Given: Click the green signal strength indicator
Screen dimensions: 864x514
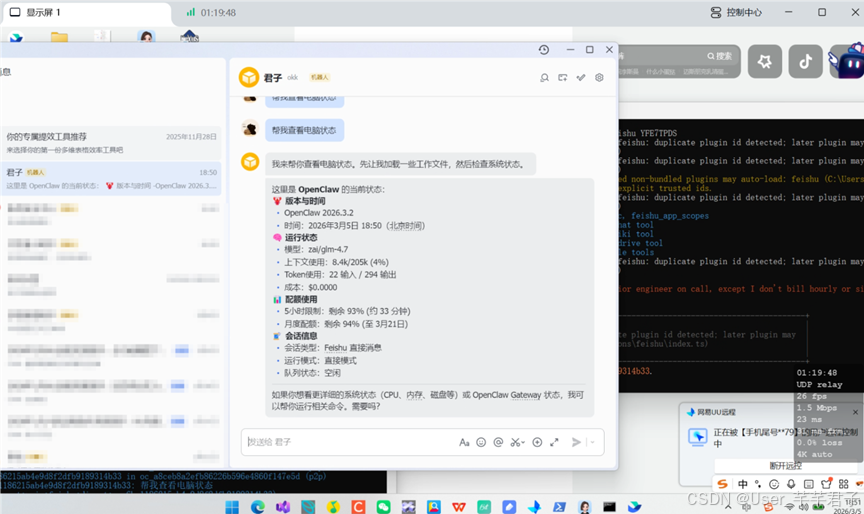Looking at the screenshot, I should pyautogui.click(x=191, y=12).
